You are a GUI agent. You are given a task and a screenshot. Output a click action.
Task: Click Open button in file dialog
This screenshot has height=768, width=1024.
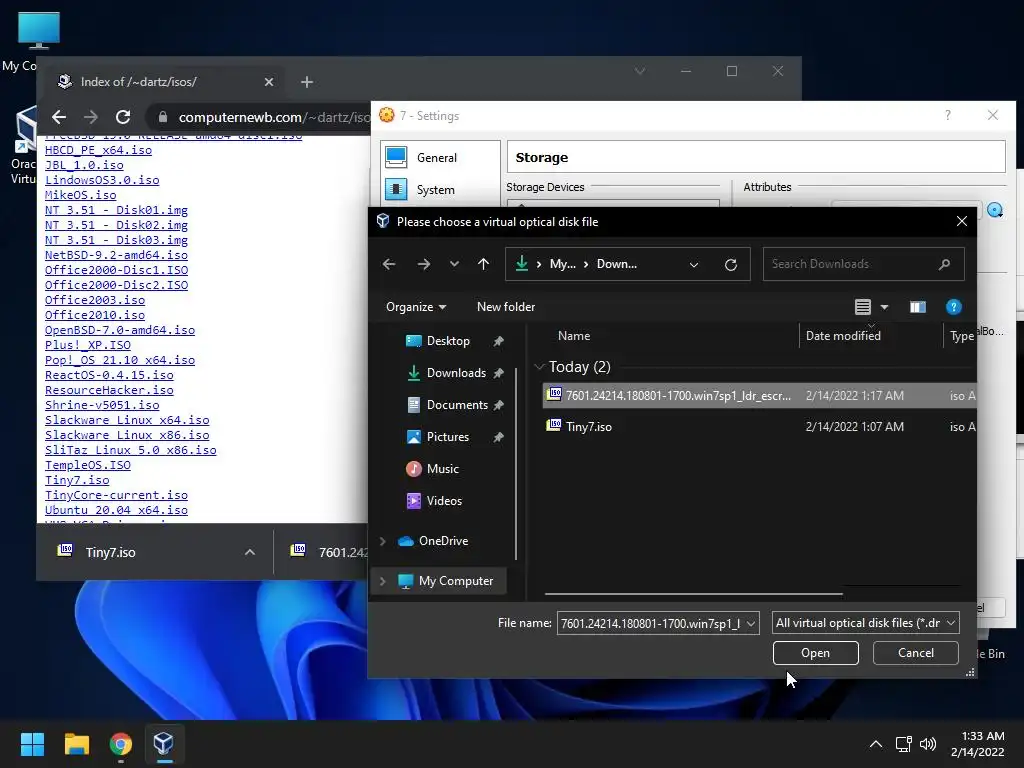815,652
